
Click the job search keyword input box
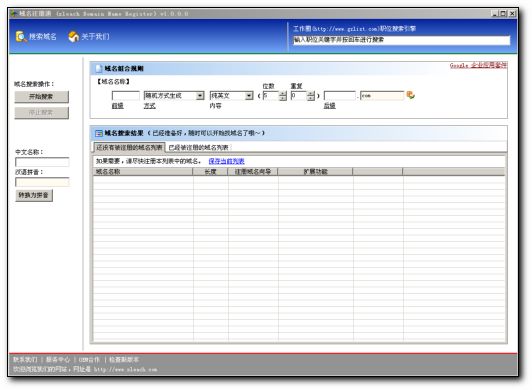coord(401,40)
